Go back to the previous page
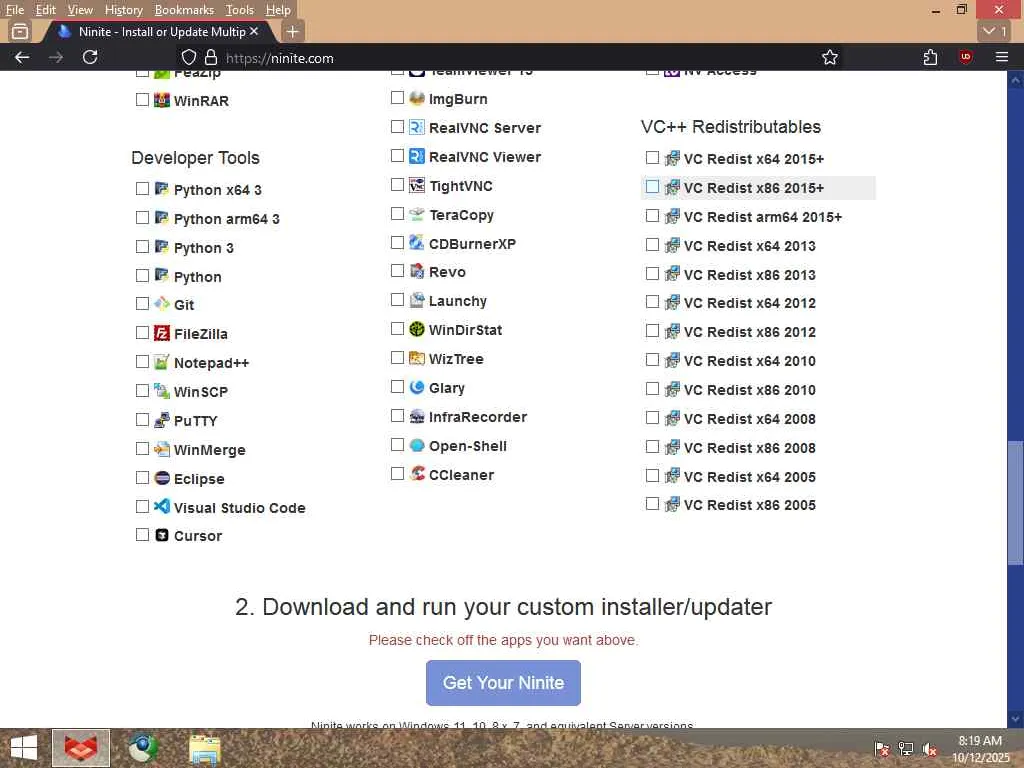The height and width of the screenshot is (768, 1024). 22,57
